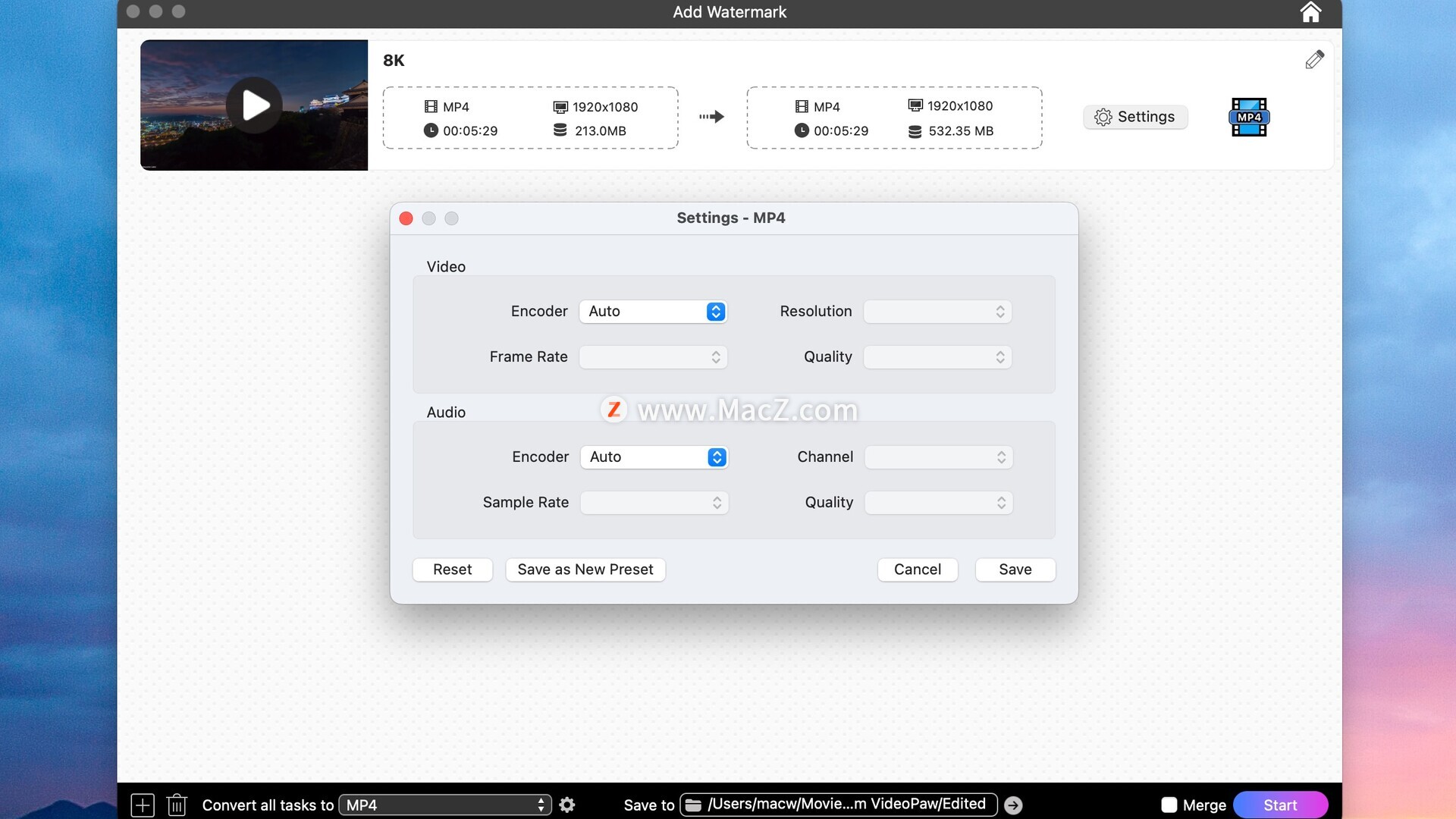The width and height of the screenshot is (1456, 819).
Task: Play the 8K video thumbnail
Action: (x=254, y=105)
